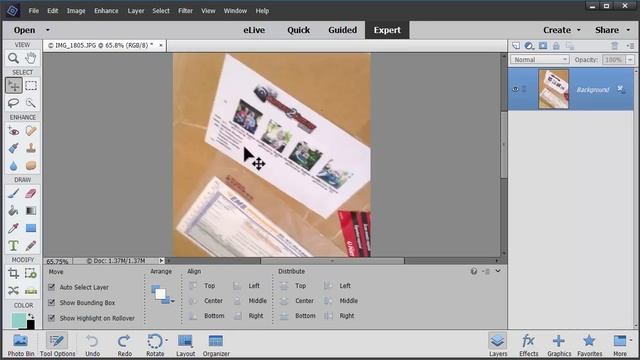
Task: Select the Gradient tool
Action: (x=31, y=211)
